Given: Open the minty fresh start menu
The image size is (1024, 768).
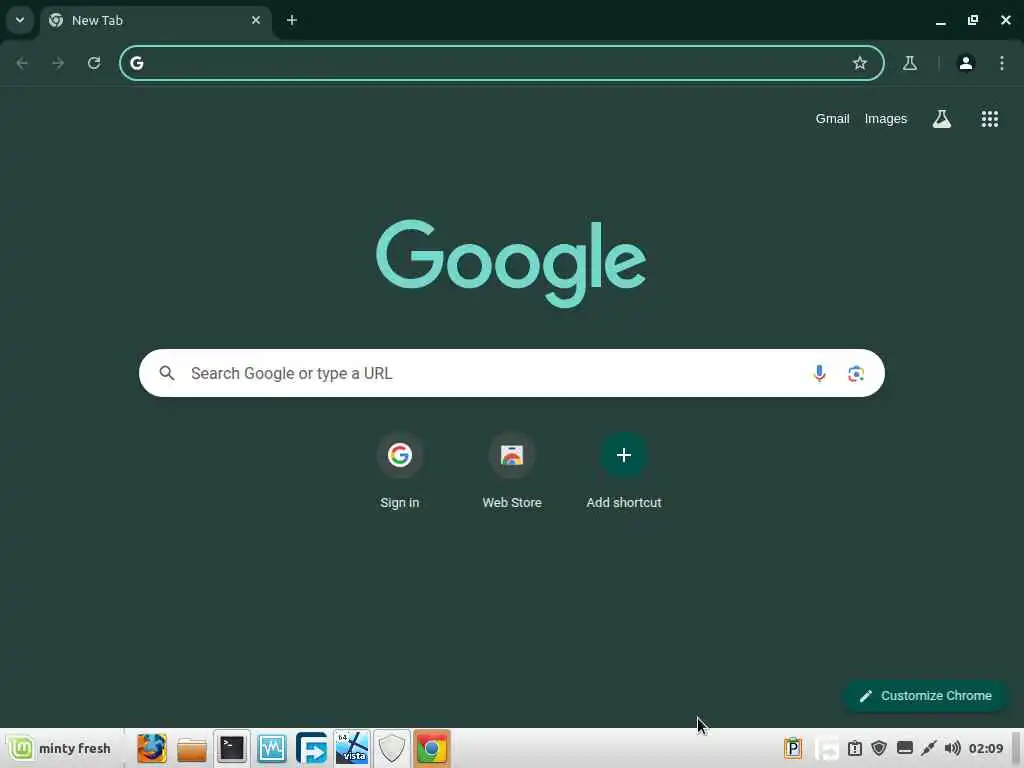Looking at the screenshot, I should tap(60, 748).
